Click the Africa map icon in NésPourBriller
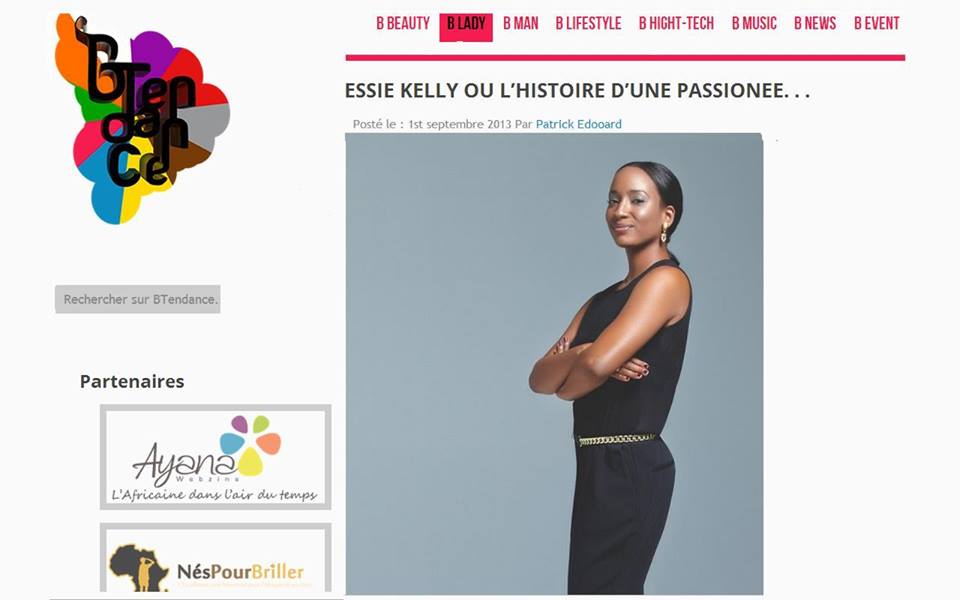Screen dimensions: 960x600 [x=138, y=568]
